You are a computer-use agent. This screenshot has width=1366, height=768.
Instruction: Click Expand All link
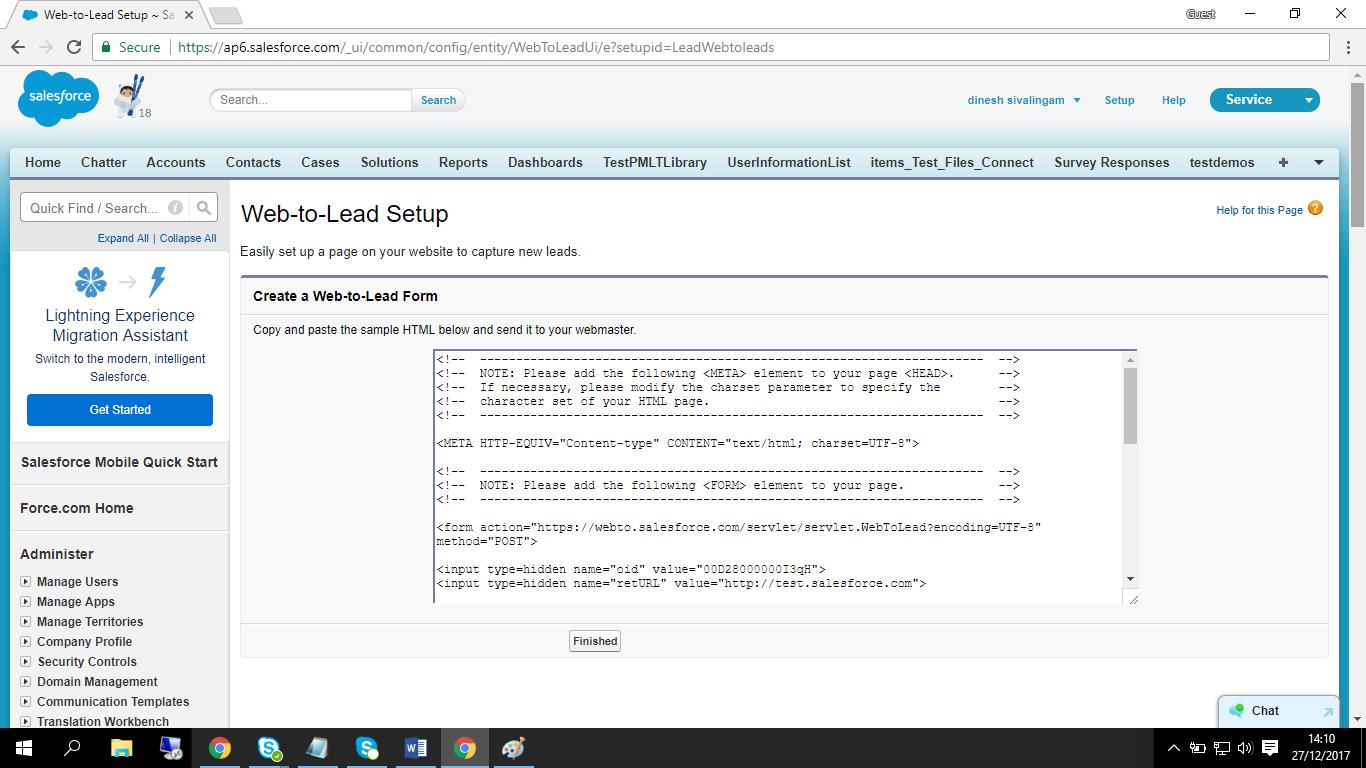pos(123,238)
